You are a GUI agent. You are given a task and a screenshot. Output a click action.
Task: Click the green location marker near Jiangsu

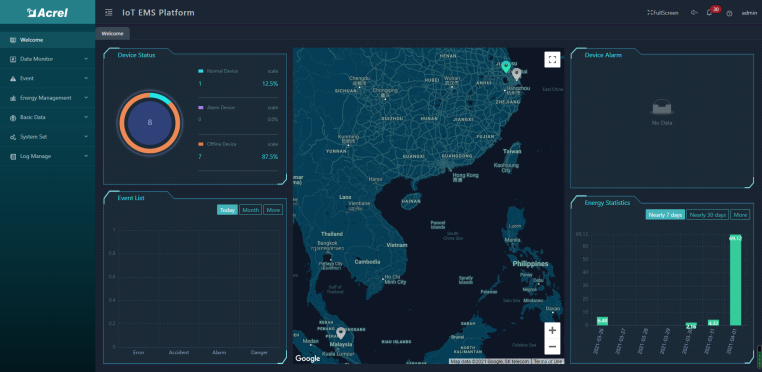coord(506,67)
